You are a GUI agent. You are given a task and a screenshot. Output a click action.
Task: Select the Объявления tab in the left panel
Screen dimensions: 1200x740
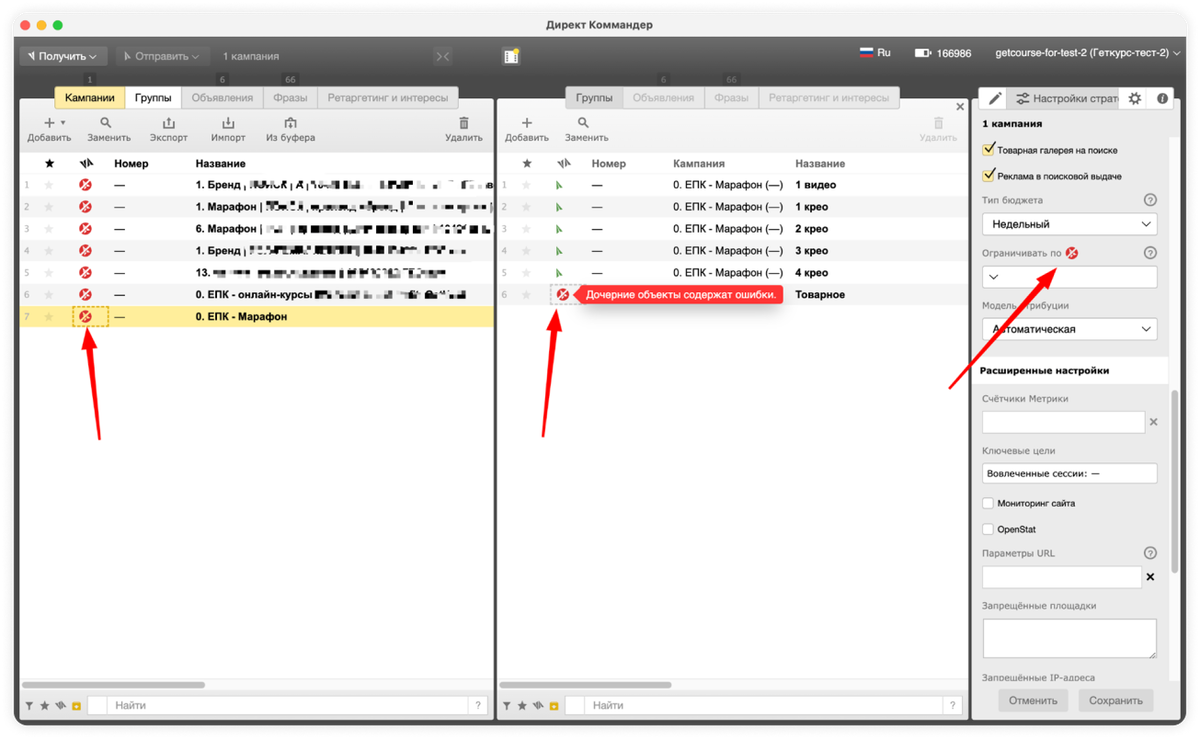point(222,98)
